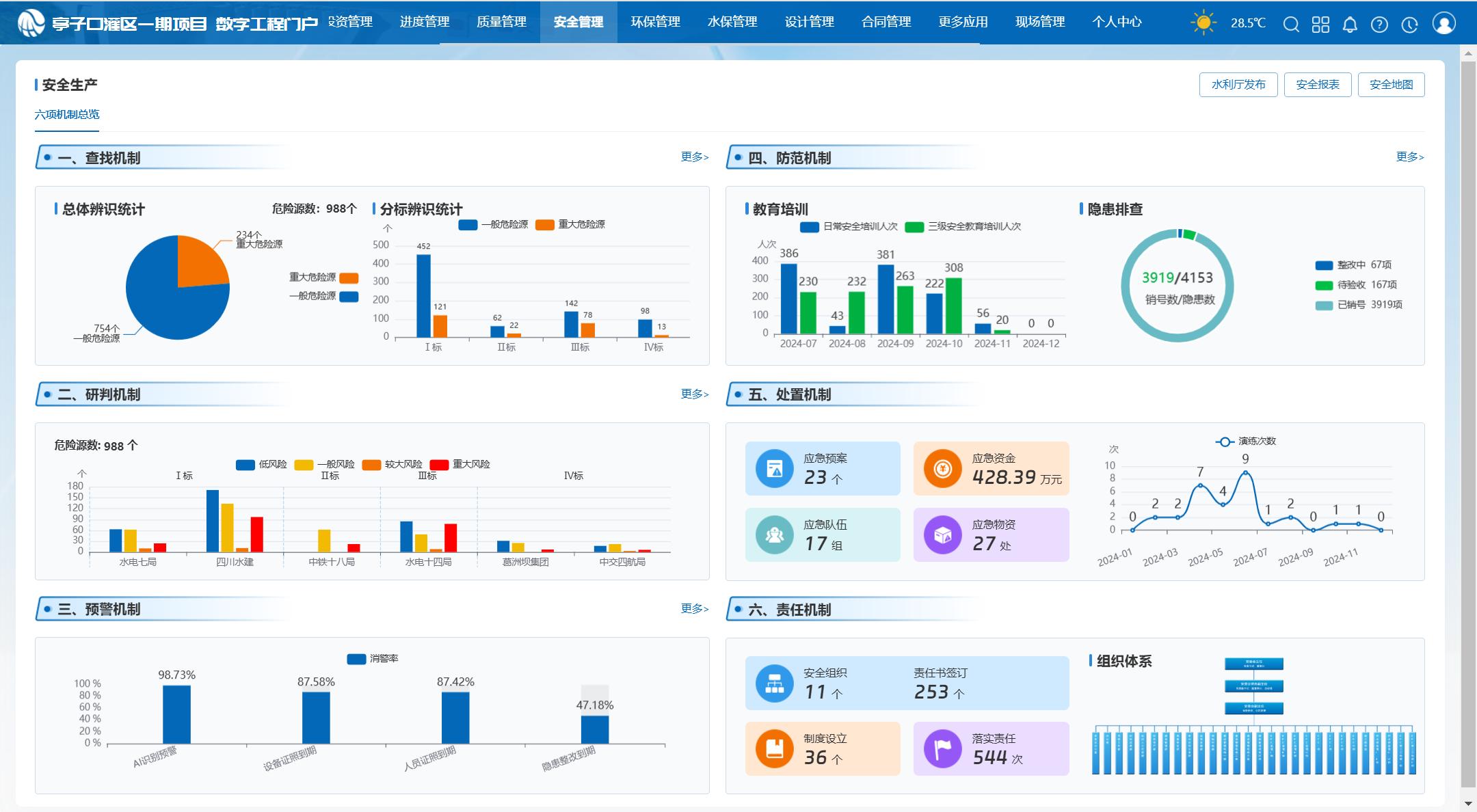This screenshot has height=812, width=1477.
Task: Open the four-square apps grid icon
Action: [1320, 25]
